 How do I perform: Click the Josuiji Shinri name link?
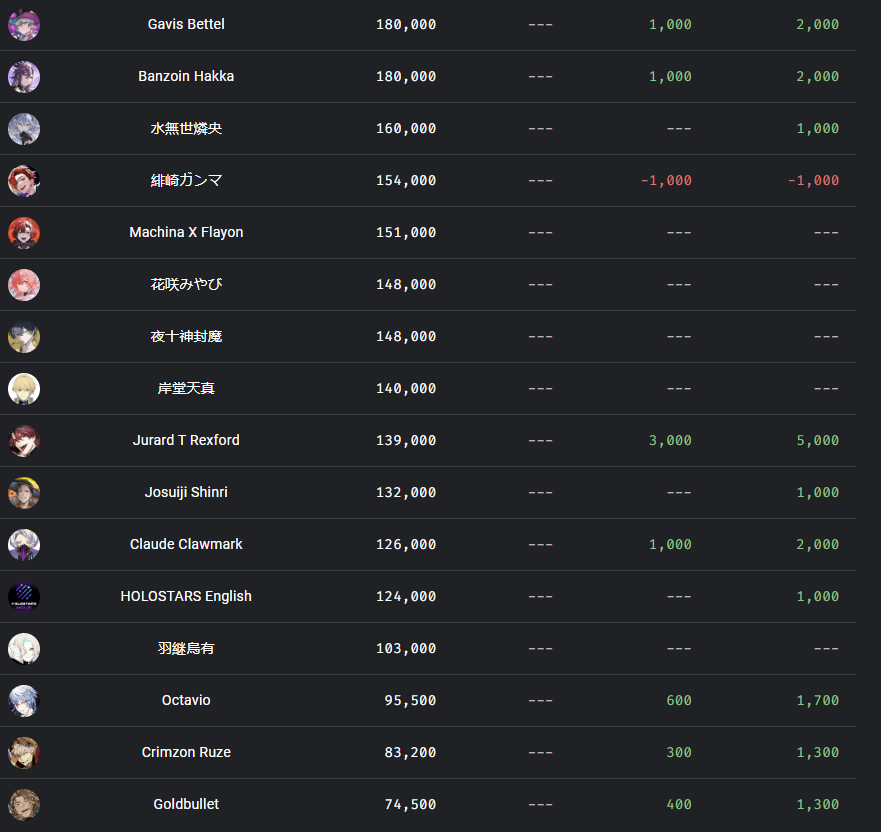click(186, 492)
